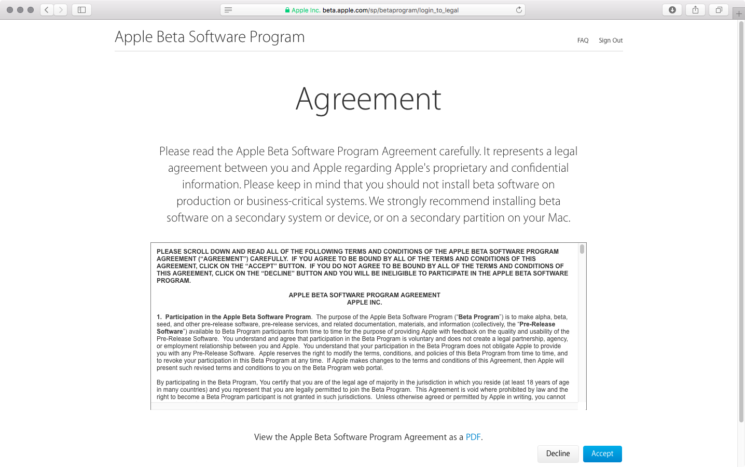
Task: Click the large Agreement heading
Action: pos(368,100)
